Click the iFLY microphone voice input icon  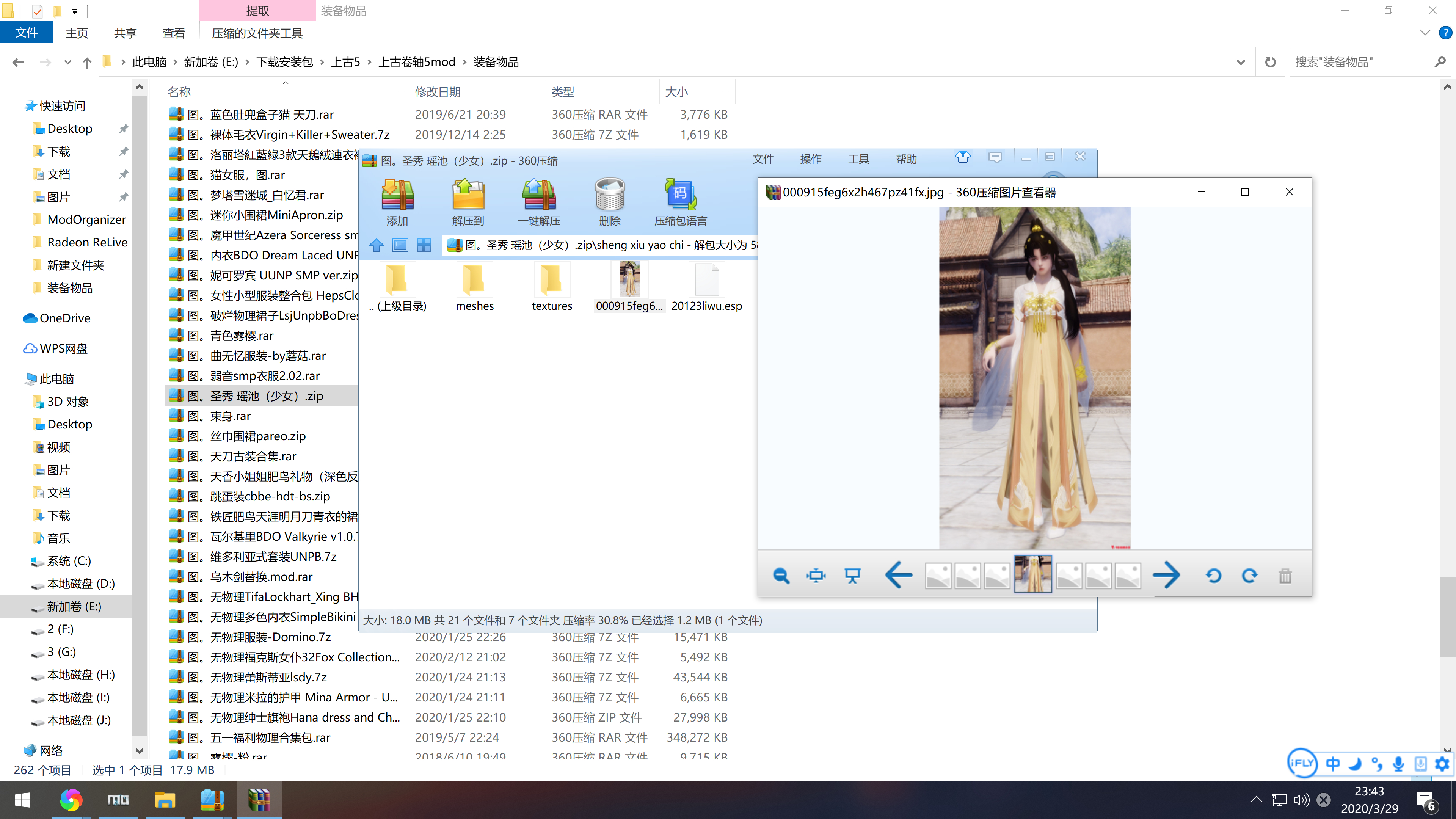pyautogui.click(x=1398, y=764)
